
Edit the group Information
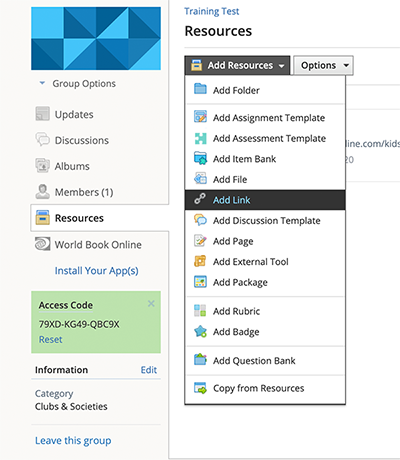[x=149, y=370]
